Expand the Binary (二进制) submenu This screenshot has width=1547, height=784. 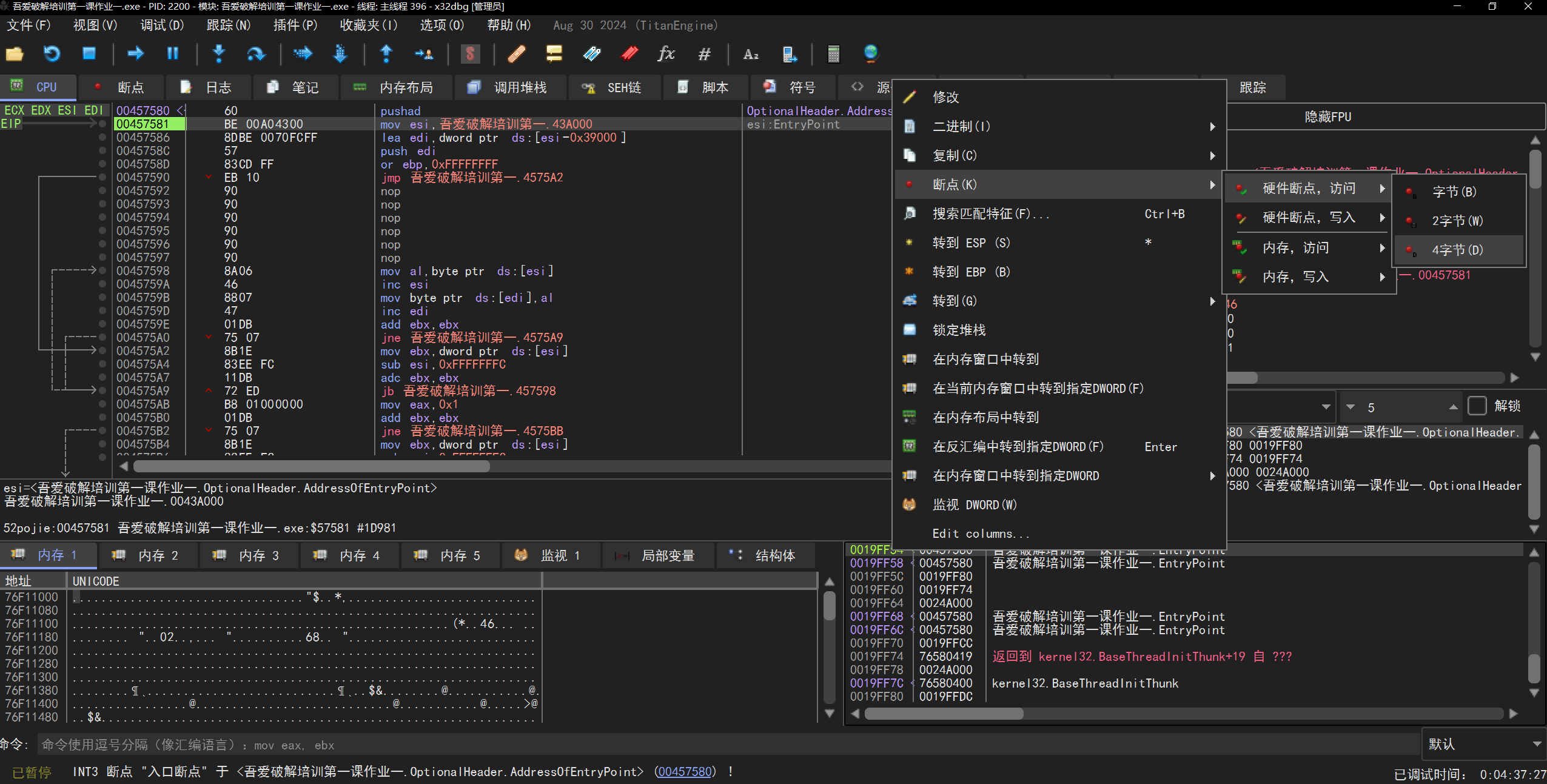1059,126
